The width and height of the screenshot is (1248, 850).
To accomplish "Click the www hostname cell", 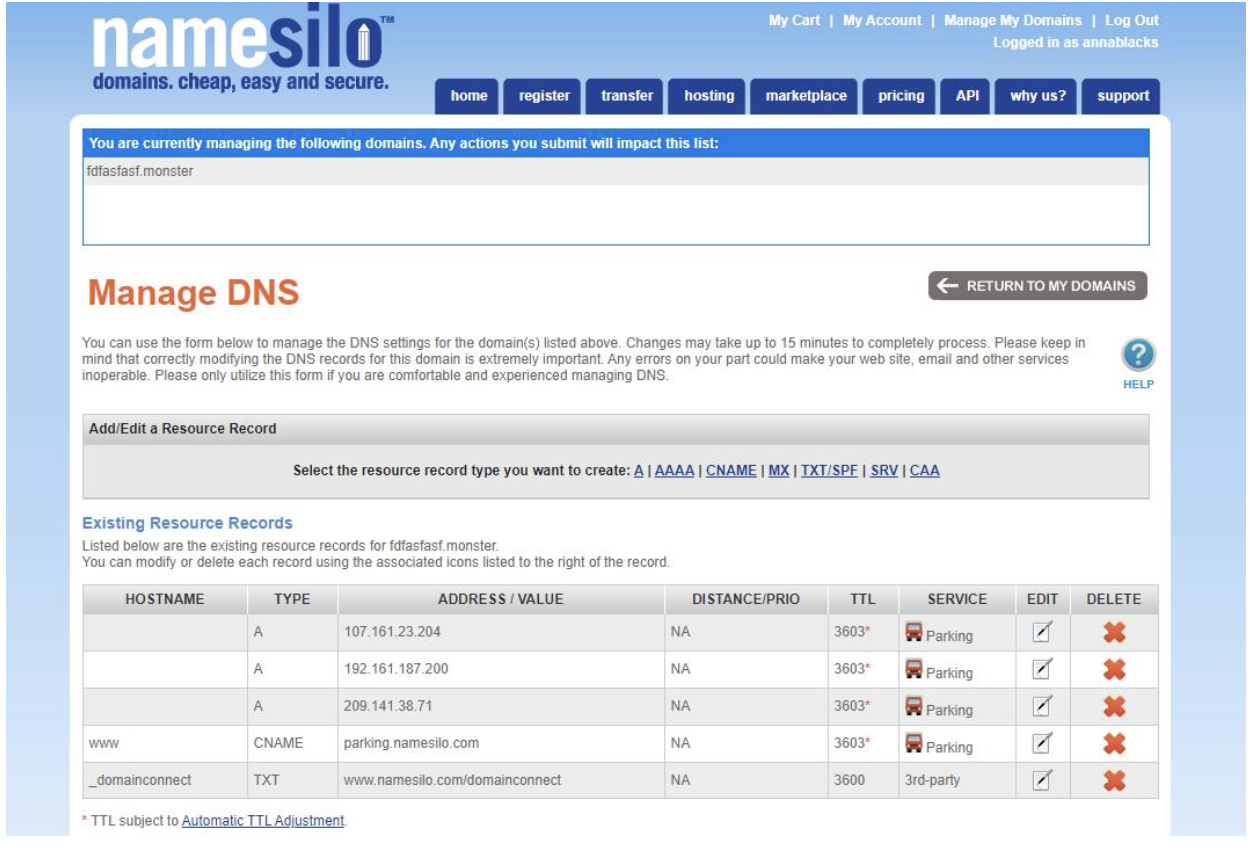I will (165, 743).
